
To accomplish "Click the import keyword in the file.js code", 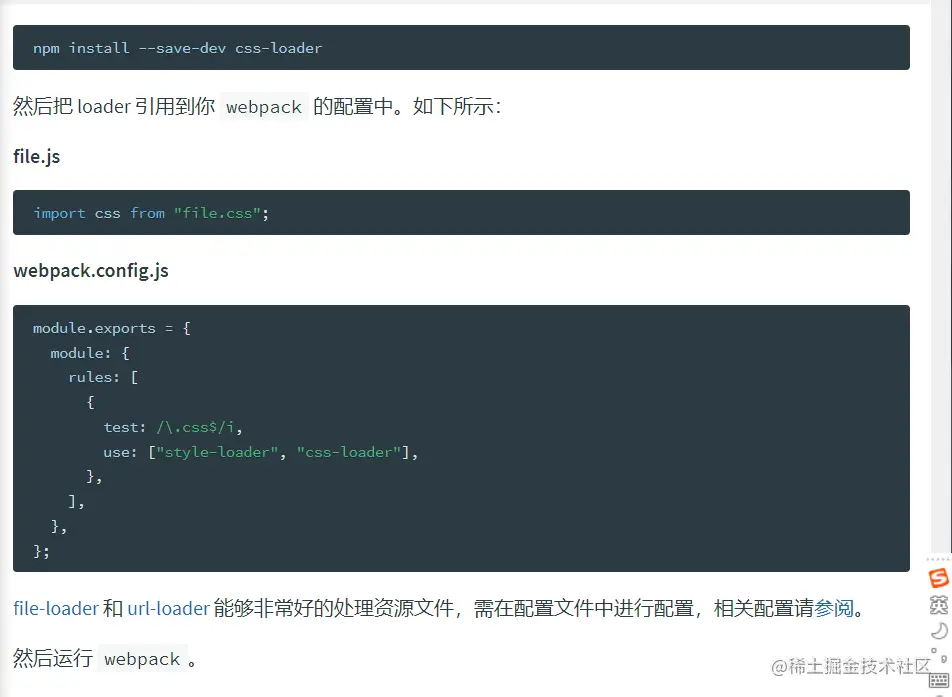I will pos(59,213).
